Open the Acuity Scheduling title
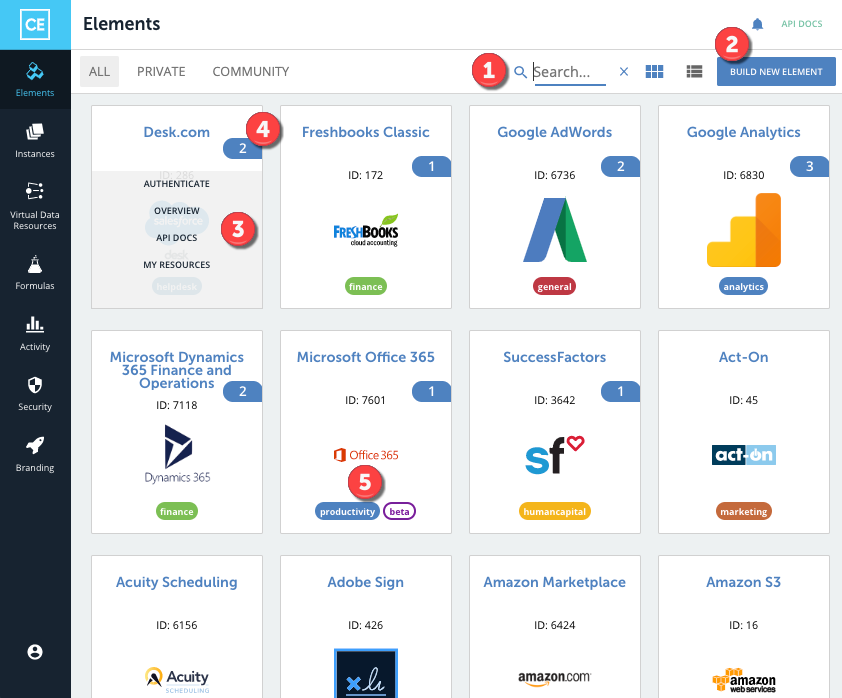This screenshot has height=698, width=842. coord(177,582)
